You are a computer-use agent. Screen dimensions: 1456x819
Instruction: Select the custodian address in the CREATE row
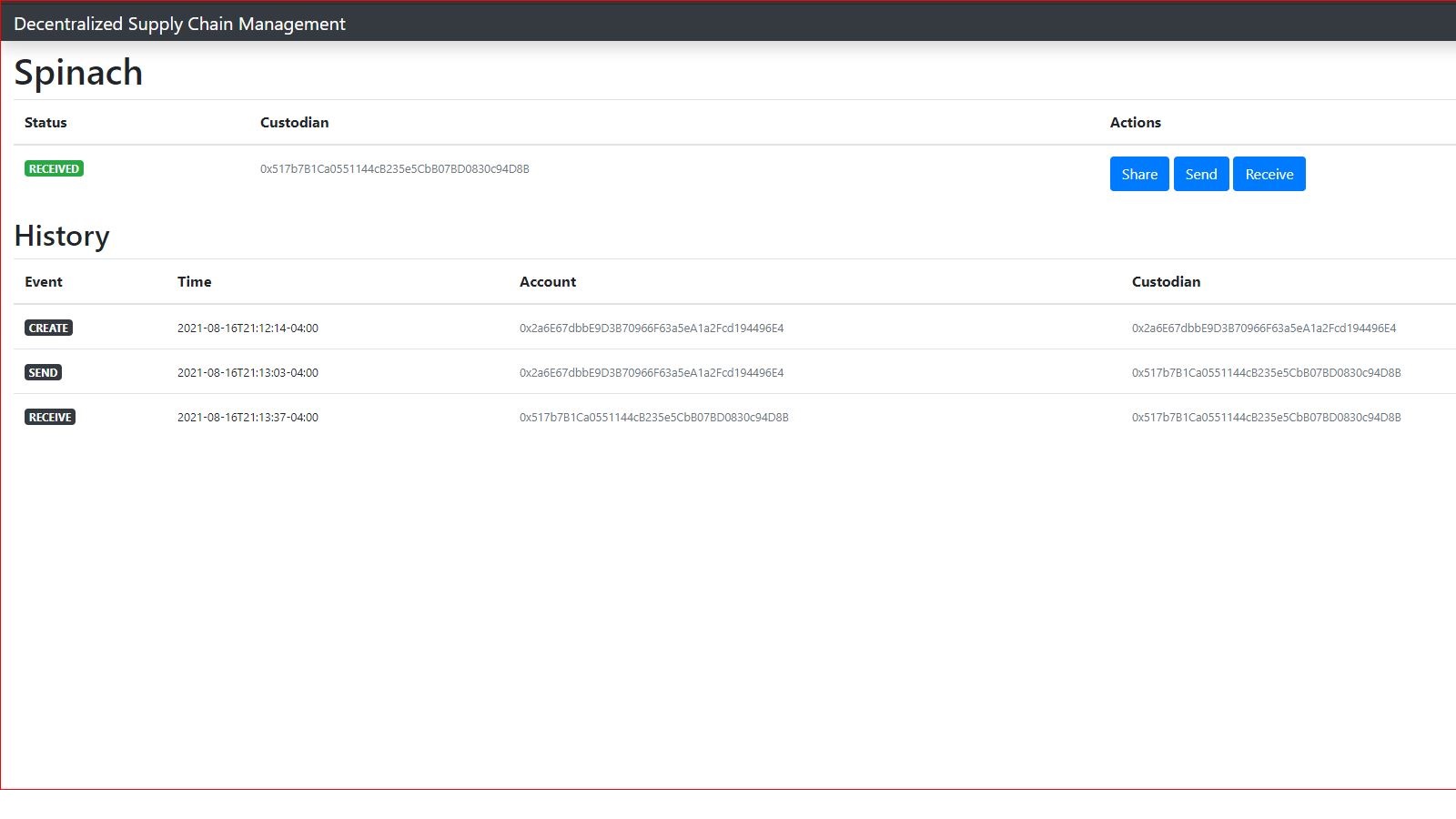[1264, 328]
